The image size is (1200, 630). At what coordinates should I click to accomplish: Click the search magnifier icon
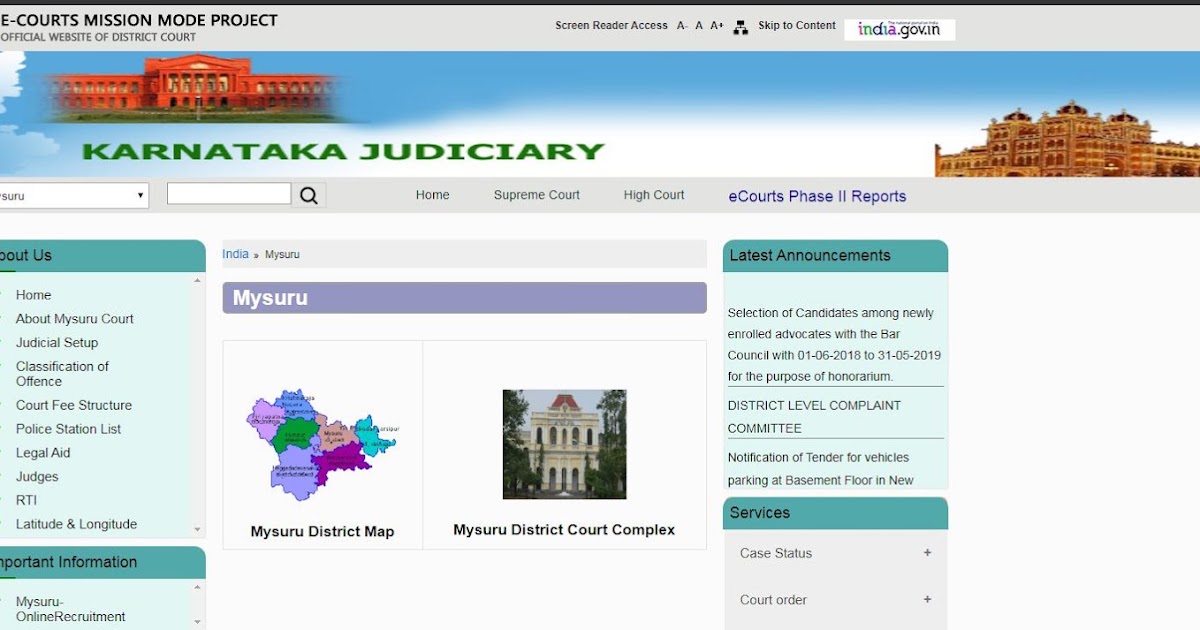tap(309, 194)
